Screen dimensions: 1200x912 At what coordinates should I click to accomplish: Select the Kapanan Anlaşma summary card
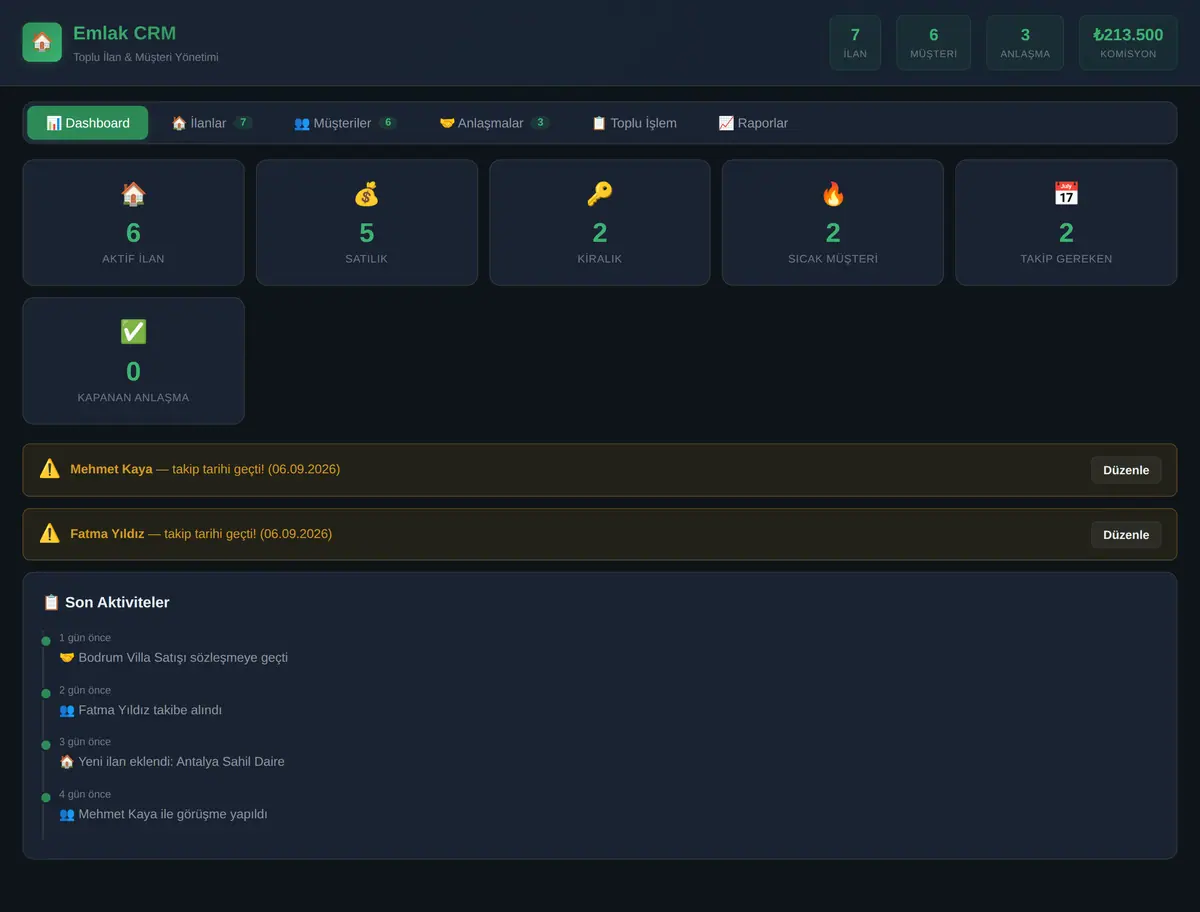tap(133, 361)
